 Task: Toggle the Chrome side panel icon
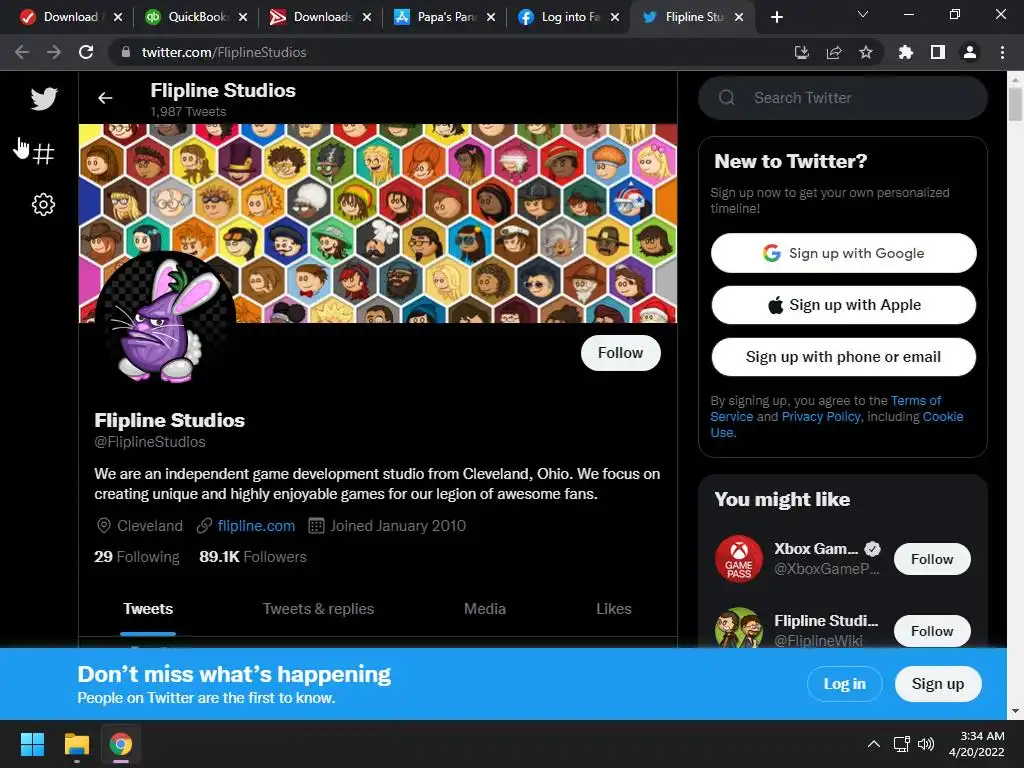tap(938, 52)
